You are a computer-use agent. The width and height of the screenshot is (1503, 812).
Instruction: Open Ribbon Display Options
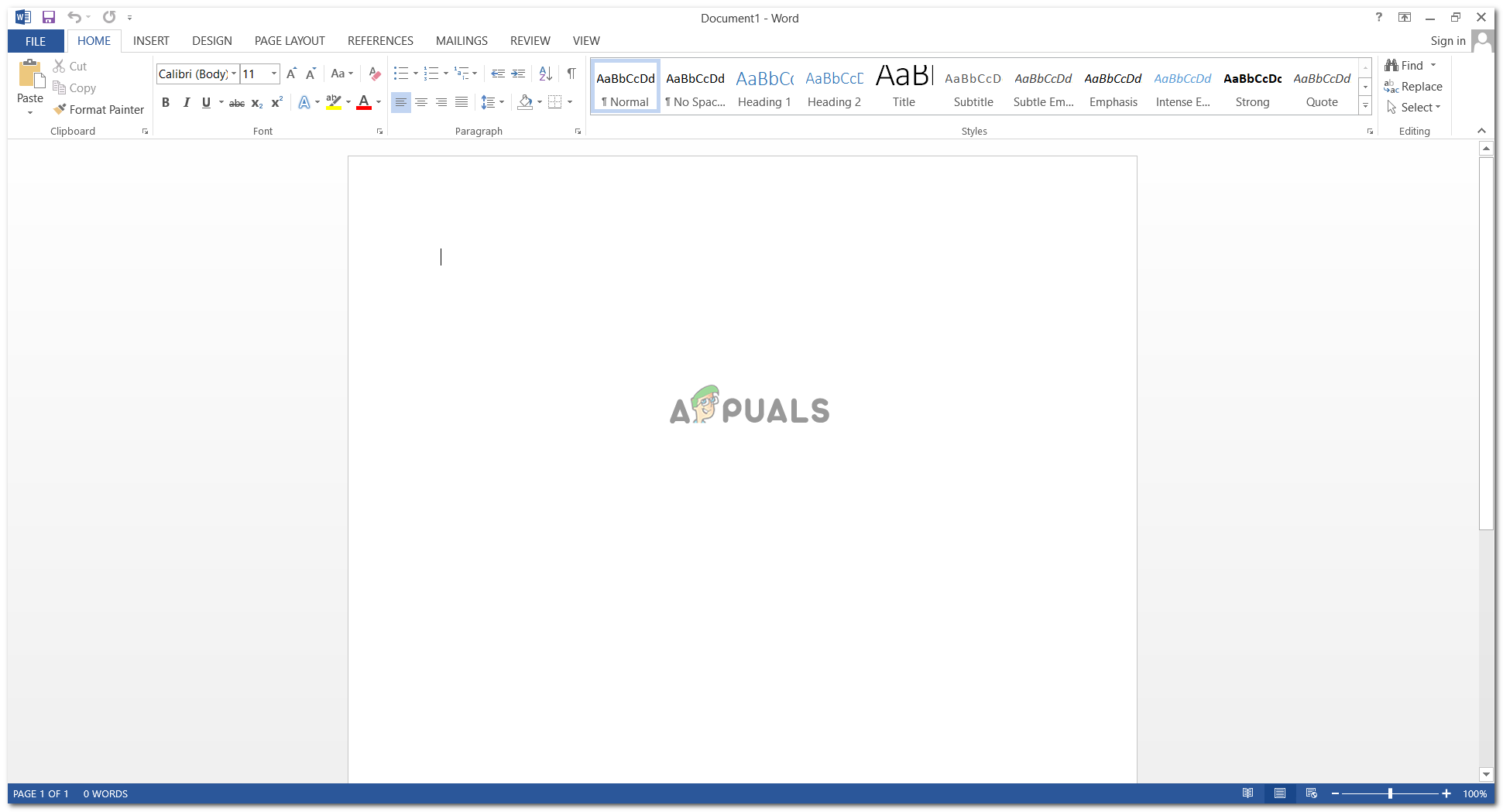pos(1405,17)
